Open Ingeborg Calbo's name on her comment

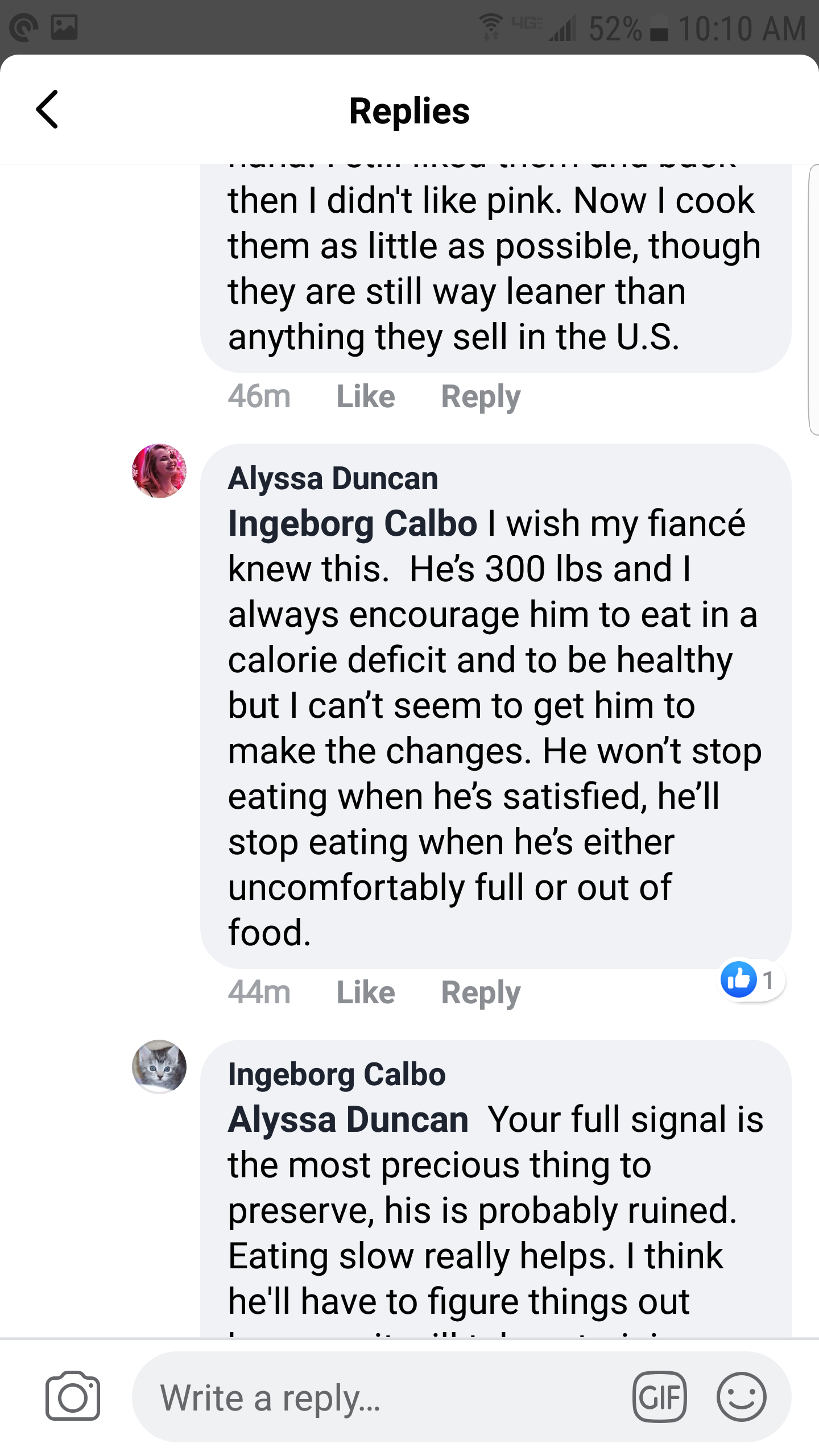337,1074
